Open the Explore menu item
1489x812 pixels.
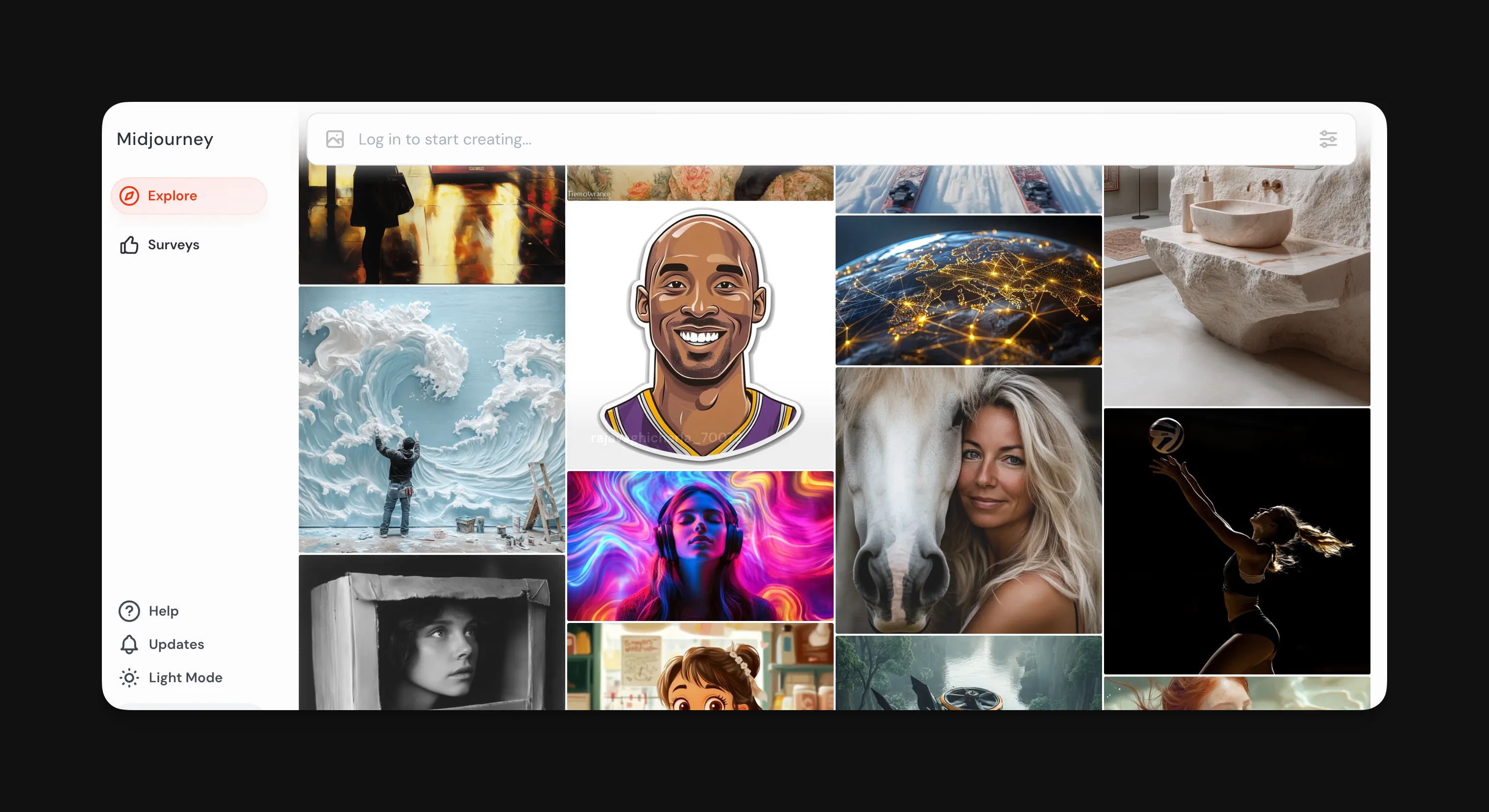pyautogui.click(x=172, y=196)
